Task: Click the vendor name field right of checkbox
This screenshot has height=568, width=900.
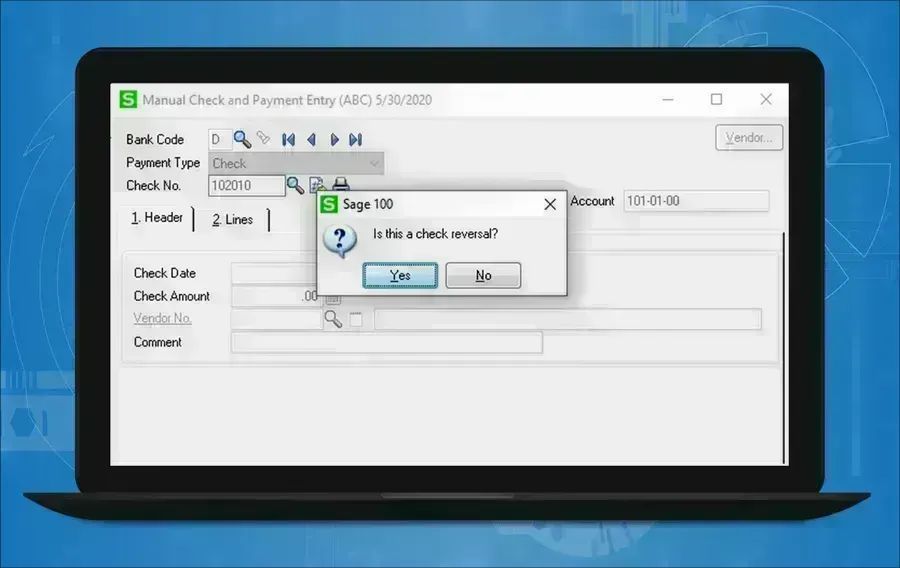Action: pos(568,319)
